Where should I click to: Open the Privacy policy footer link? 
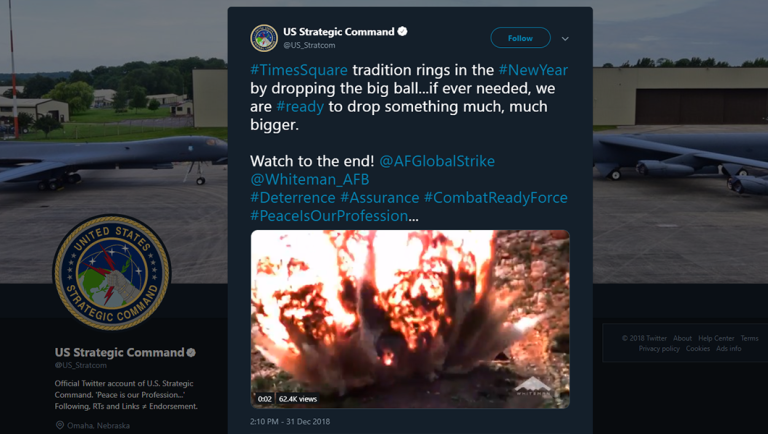659,349
